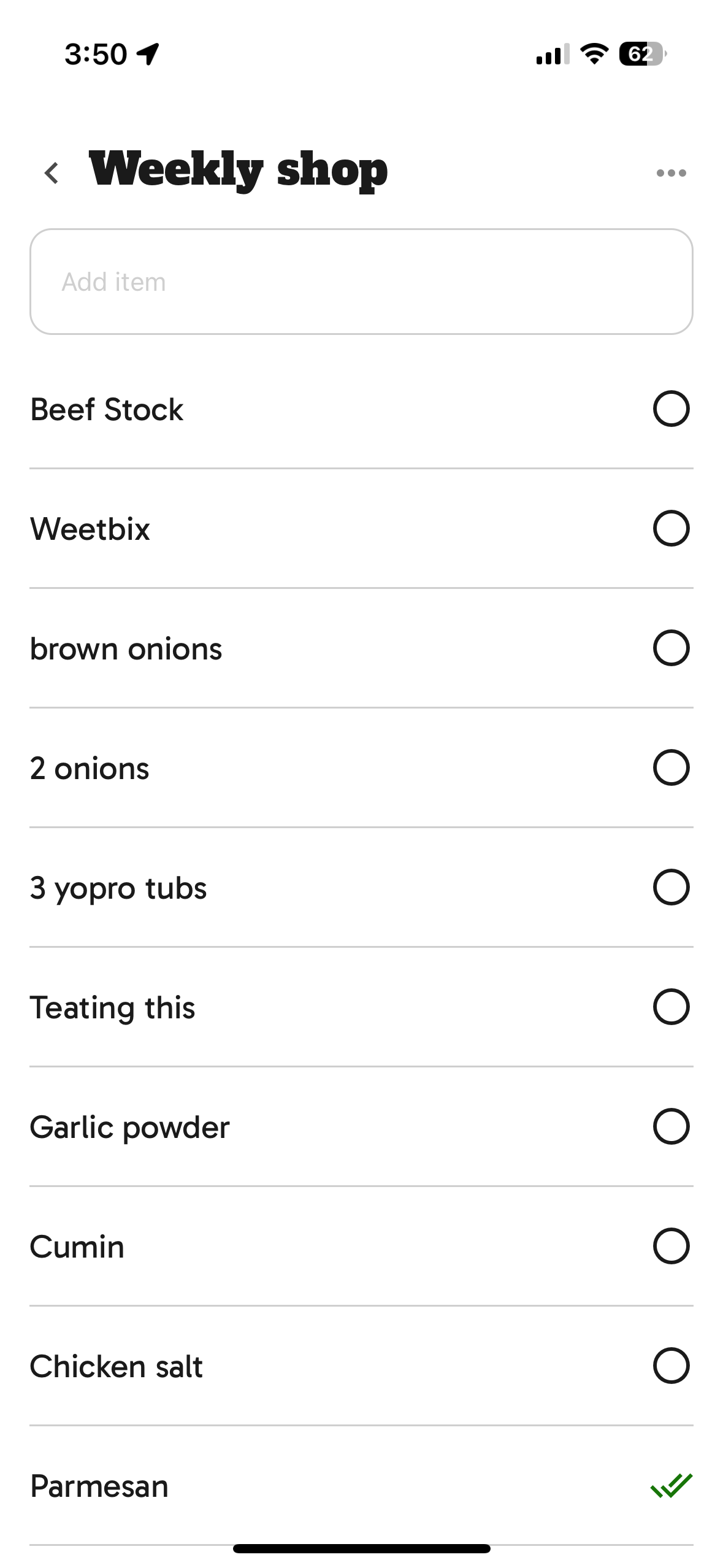Viewport: 723px width, 1568px height.
Task: Click the Add item input field
Action: coord(361,282)
